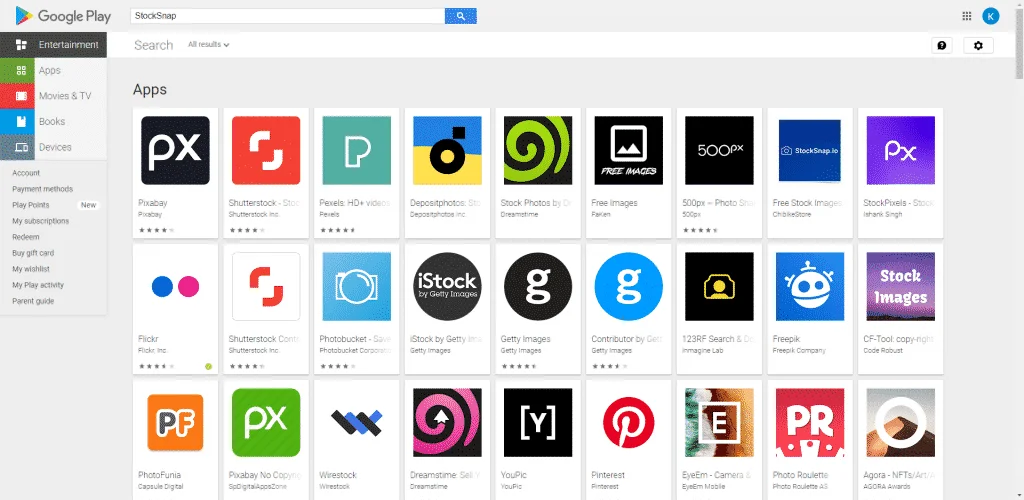Open the Pexels app icon
This screenshot has height=500, width=1024.
pos(357,150)
